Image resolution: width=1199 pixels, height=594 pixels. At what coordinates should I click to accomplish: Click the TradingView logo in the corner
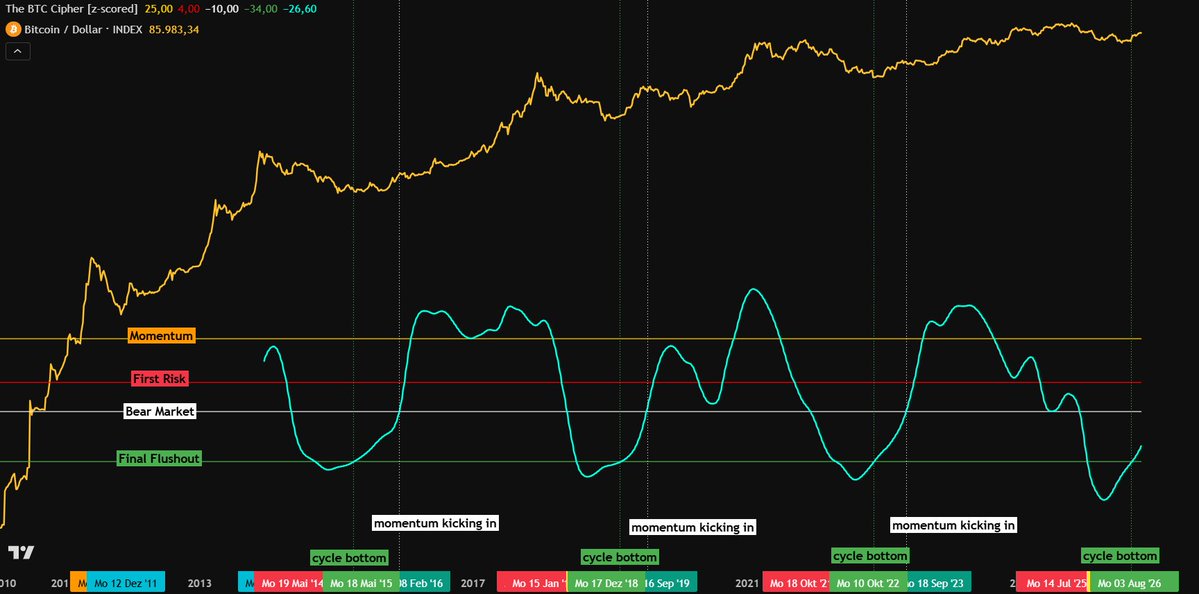pos(21,553)
